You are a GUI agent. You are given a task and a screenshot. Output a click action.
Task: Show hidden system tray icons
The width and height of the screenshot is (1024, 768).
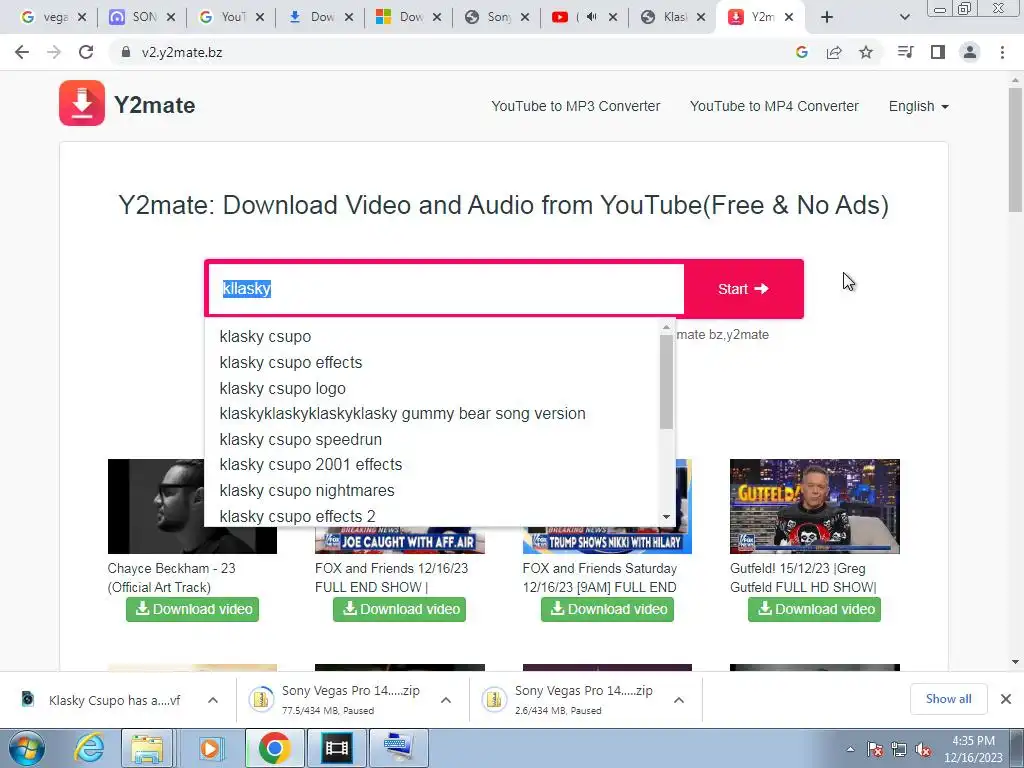tap(850, 749)
